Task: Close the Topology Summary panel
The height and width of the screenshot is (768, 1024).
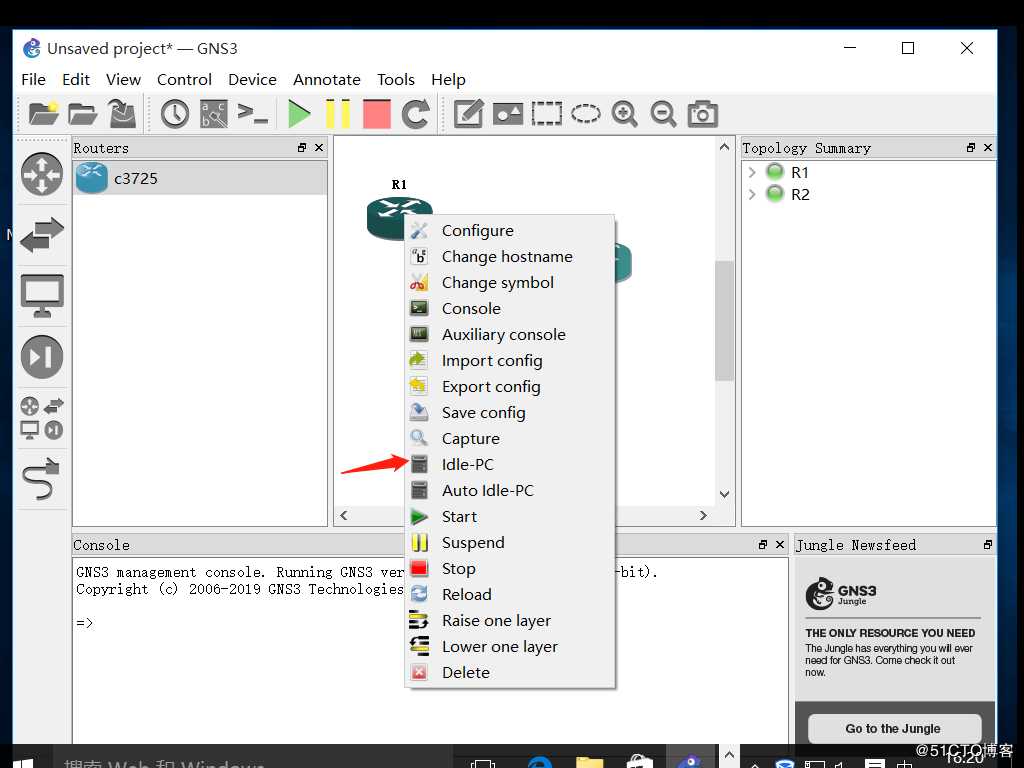Action: [987, 148]
